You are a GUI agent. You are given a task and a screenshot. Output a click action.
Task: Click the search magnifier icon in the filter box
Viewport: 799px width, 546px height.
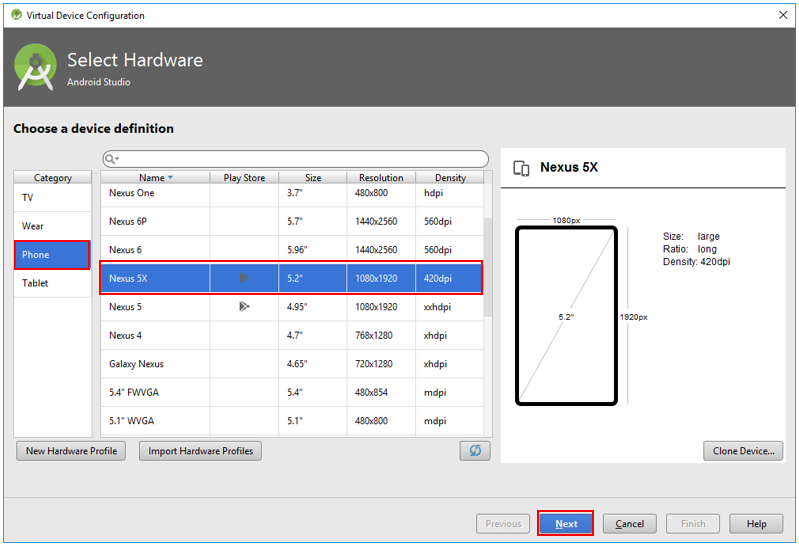(x=111, y=159)
